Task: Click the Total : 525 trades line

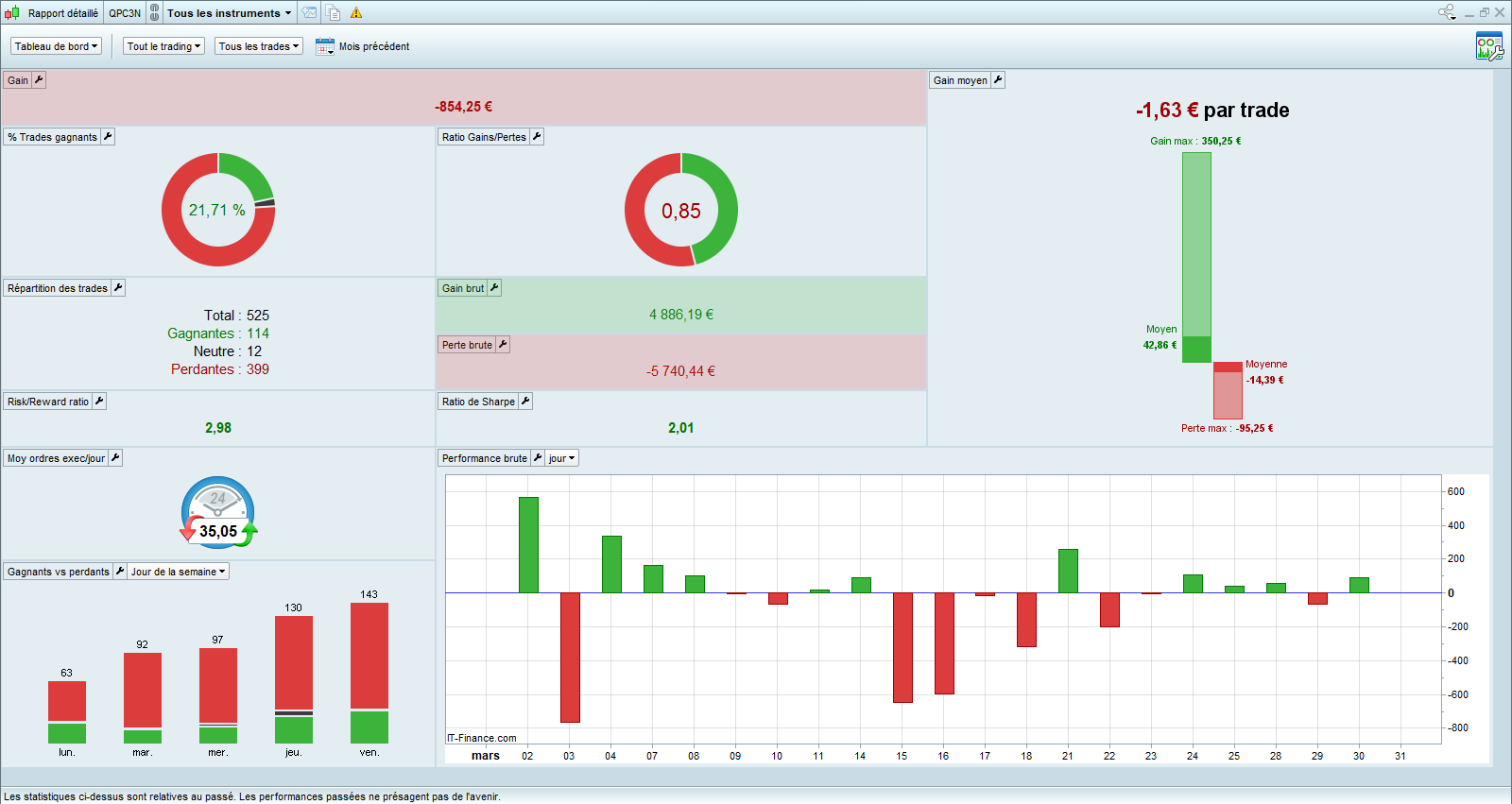Action: click(x=236, y=316)
